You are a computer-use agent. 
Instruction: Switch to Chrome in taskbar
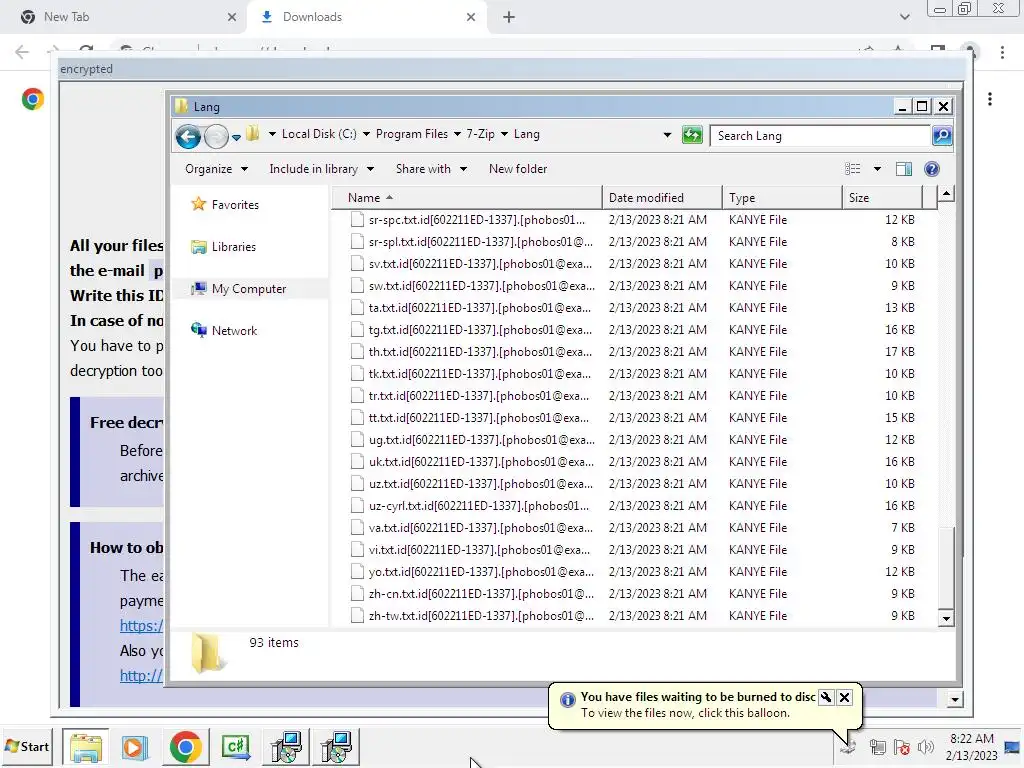(185, 746)
